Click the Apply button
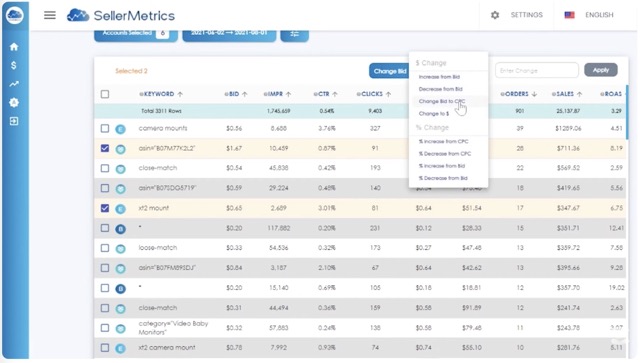Screen dimensions: 640x363 point(600,70)
